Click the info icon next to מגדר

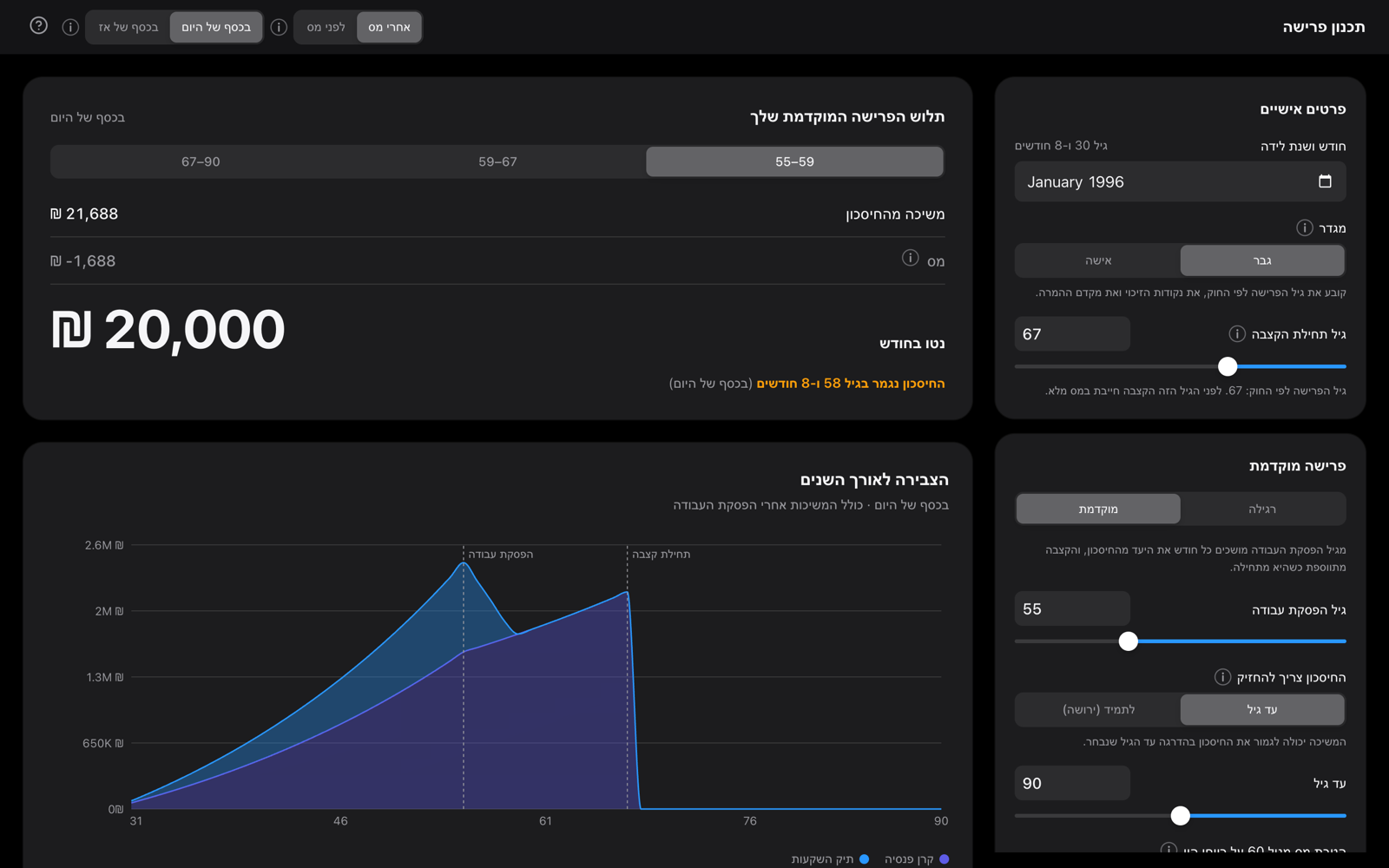point(1304,227)
